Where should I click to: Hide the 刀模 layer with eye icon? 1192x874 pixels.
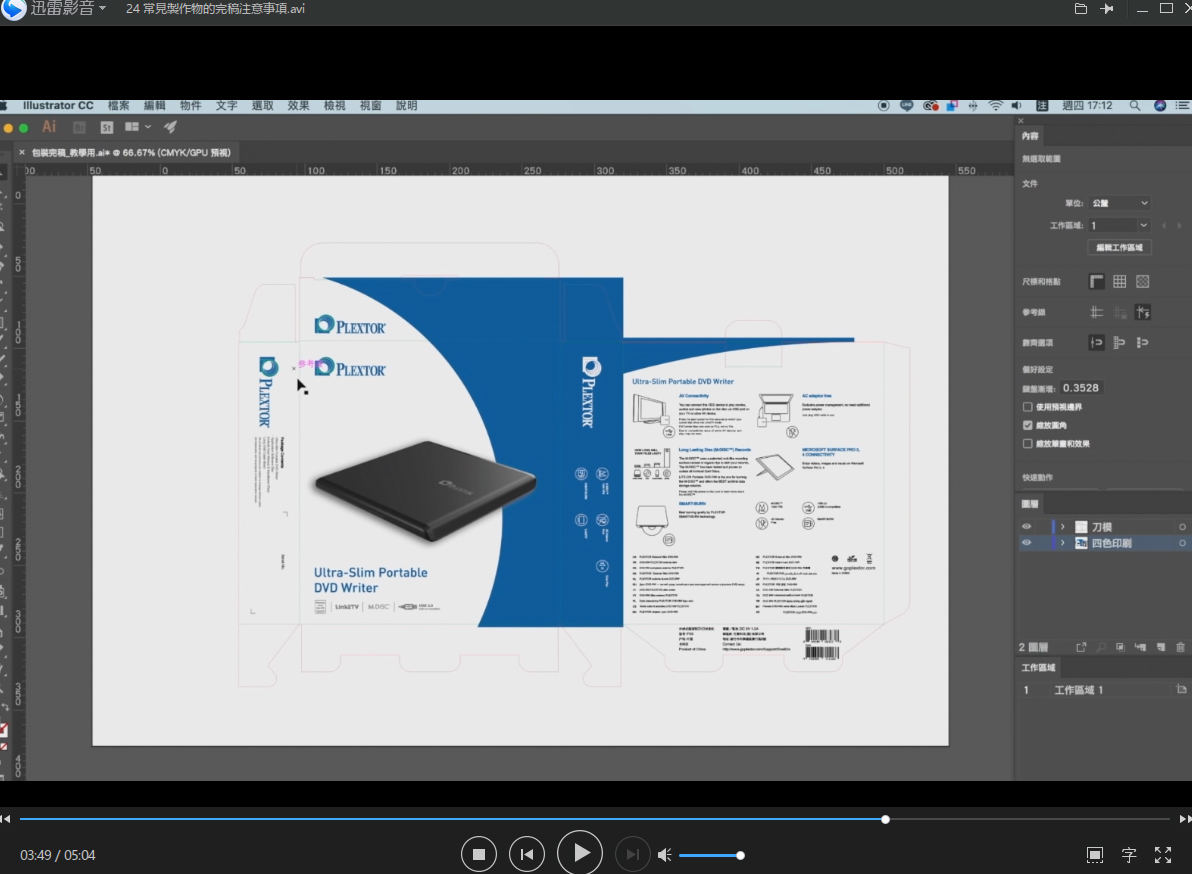1026,527
